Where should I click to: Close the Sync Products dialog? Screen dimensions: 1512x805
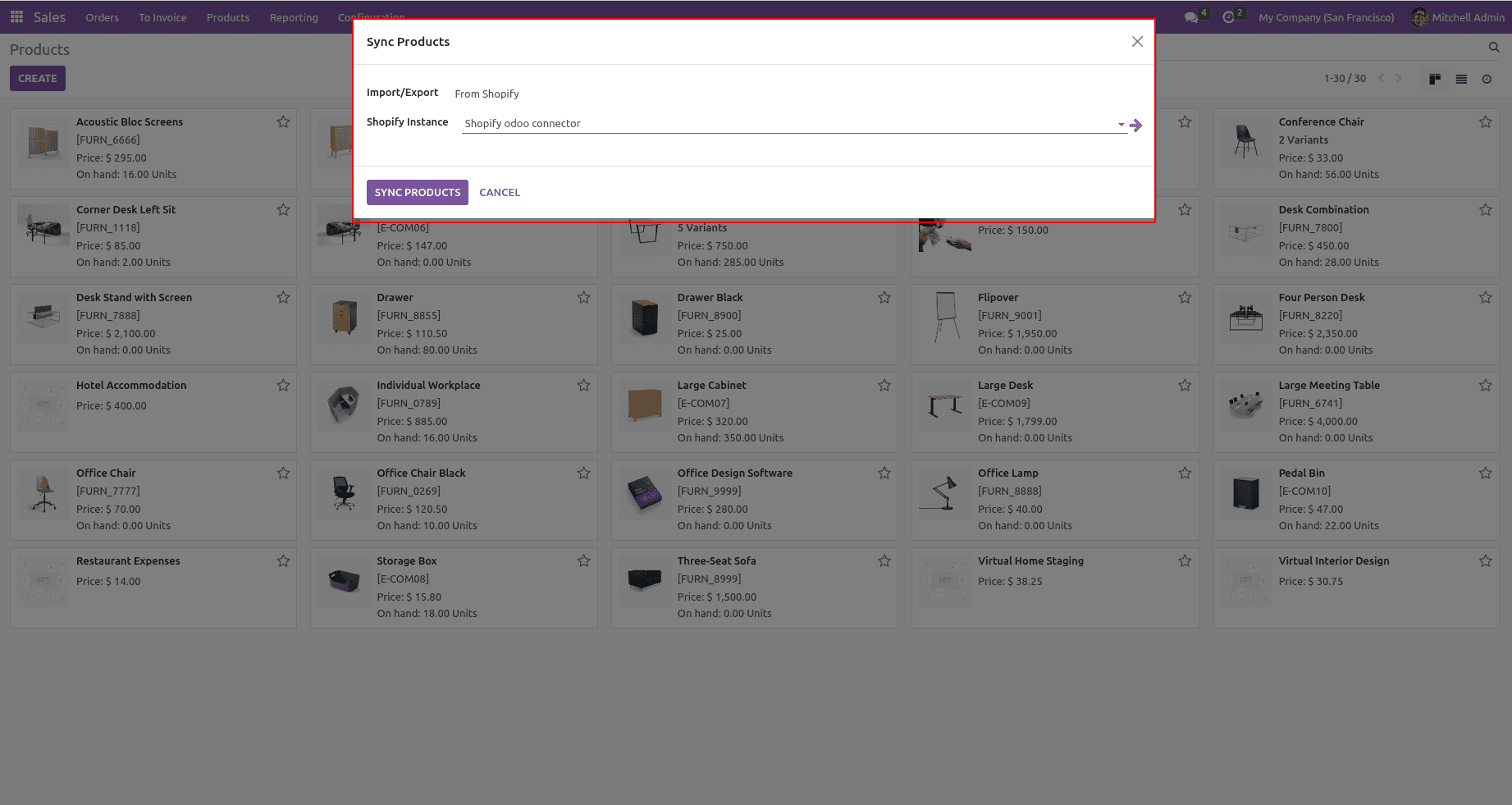[x=1137, y=41]
